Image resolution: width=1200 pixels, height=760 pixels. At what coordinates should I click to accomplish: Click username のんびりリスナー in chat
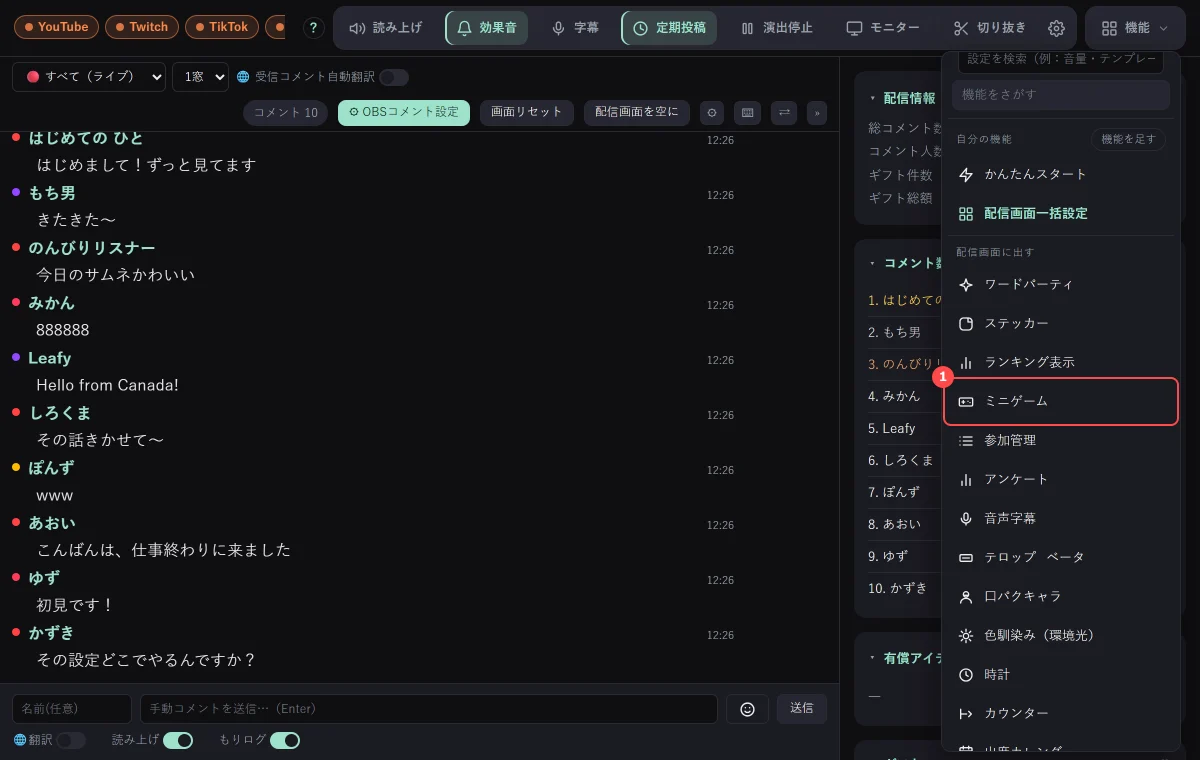click(x=92, y=248)
